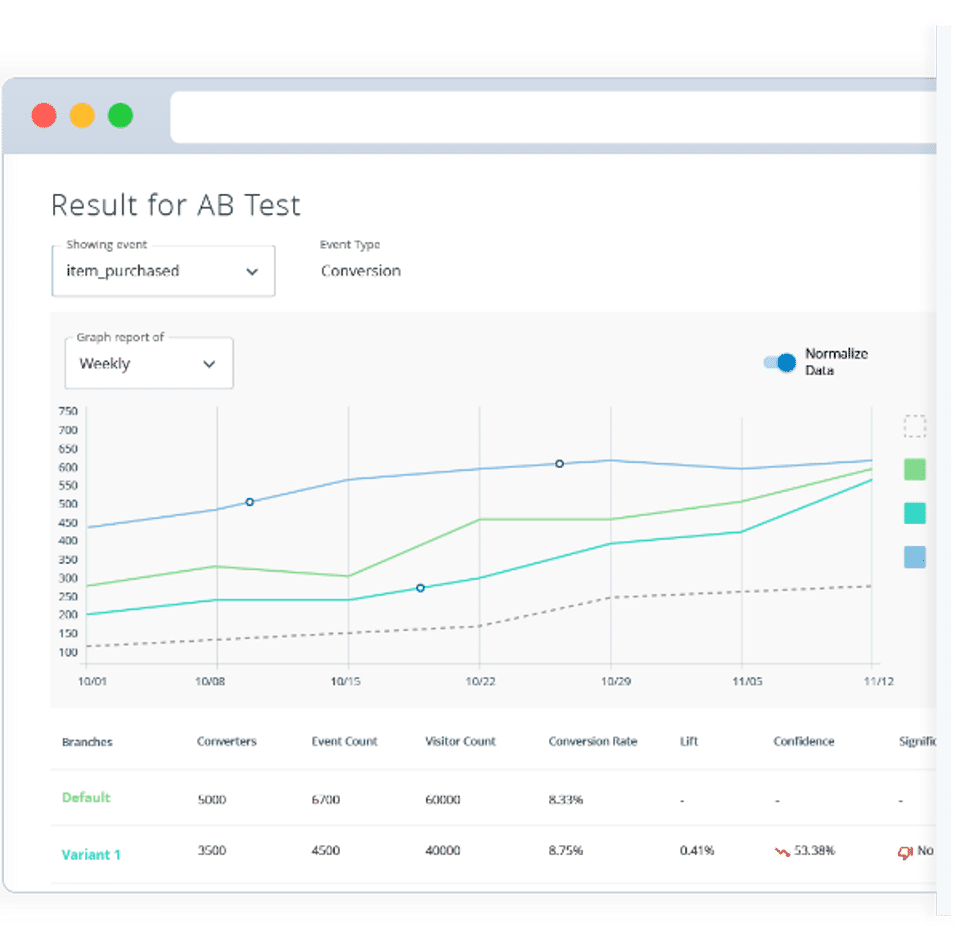Viewport: 960px width, 941px height.
Task: Click the blue line data point near 10/29
Action: click(560, 463)
